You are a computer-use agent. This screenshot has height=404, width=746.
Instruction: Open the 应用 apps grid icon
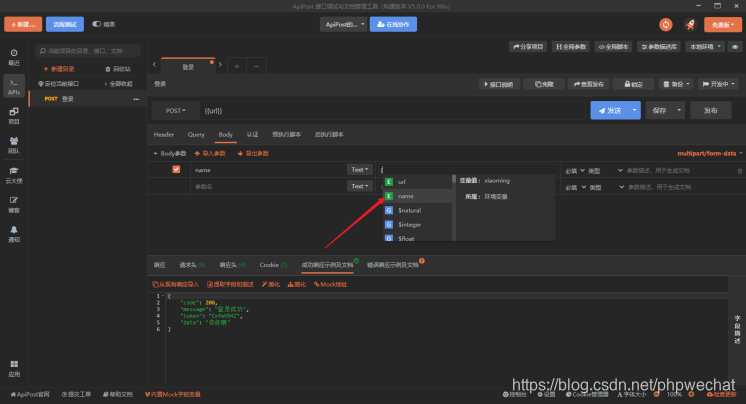point(14,368)
